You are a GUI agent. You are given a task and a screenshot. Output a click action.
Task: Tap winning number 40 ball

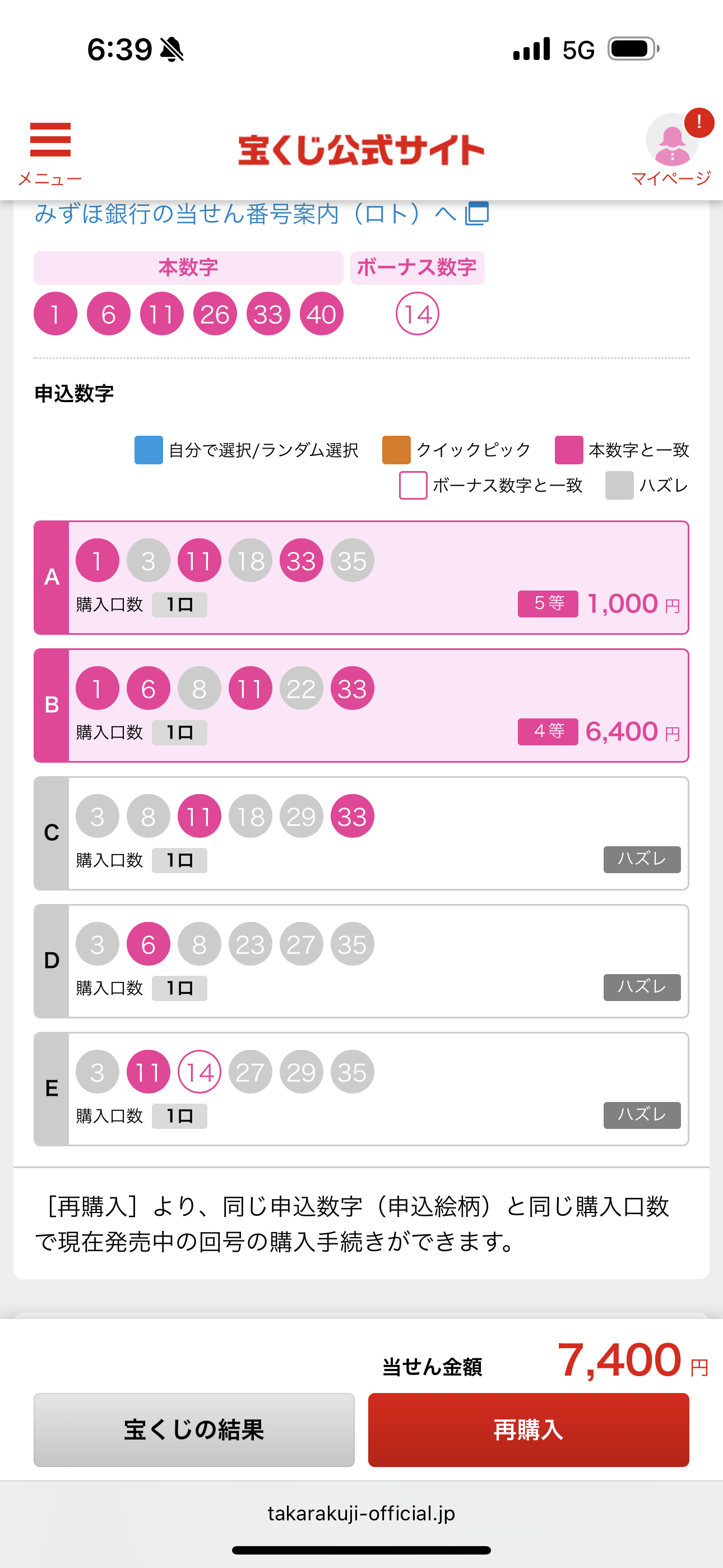321,314
